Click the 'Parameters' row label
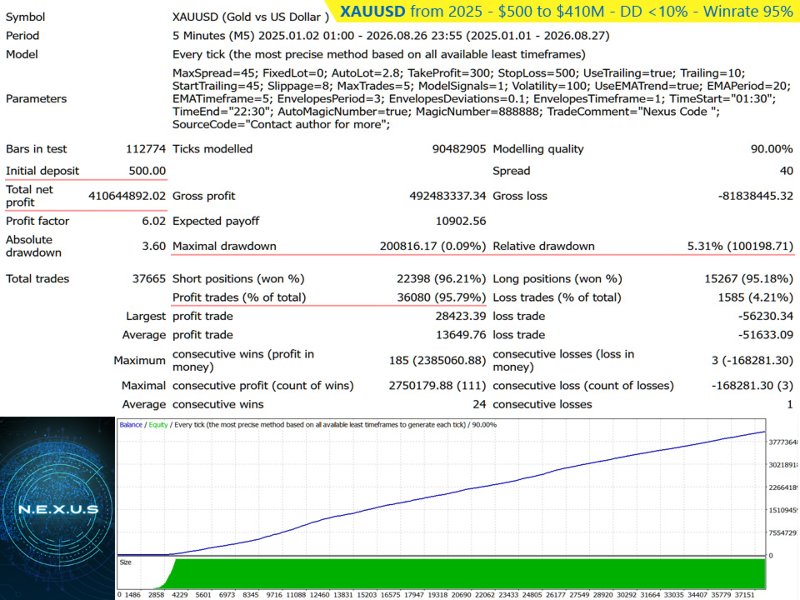 36,99
